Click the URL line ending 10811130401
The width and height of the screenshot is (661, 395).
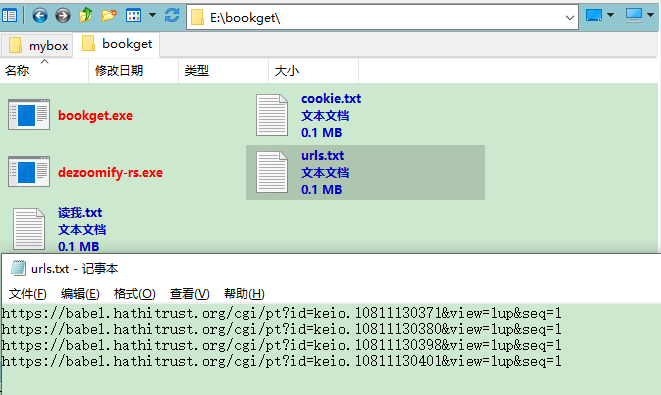click(282, 361)
